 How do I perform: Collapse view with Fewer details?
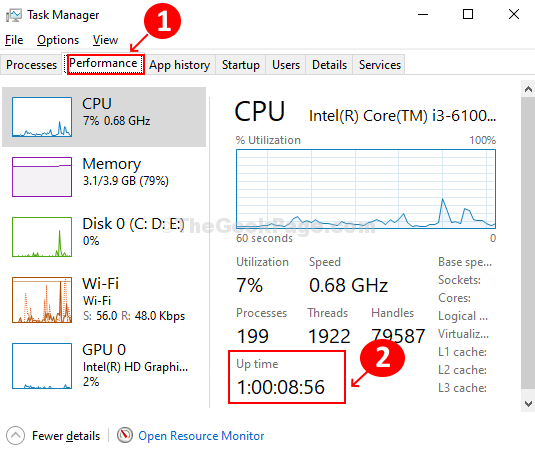click(66, 436)
